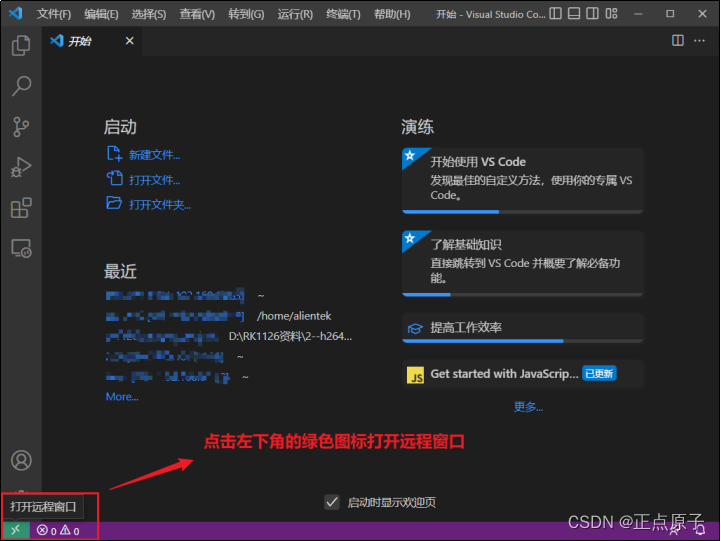
Task: Open 了解基础知识 walkthrough card
Action: pyautogui.click(x=522, y=264)
